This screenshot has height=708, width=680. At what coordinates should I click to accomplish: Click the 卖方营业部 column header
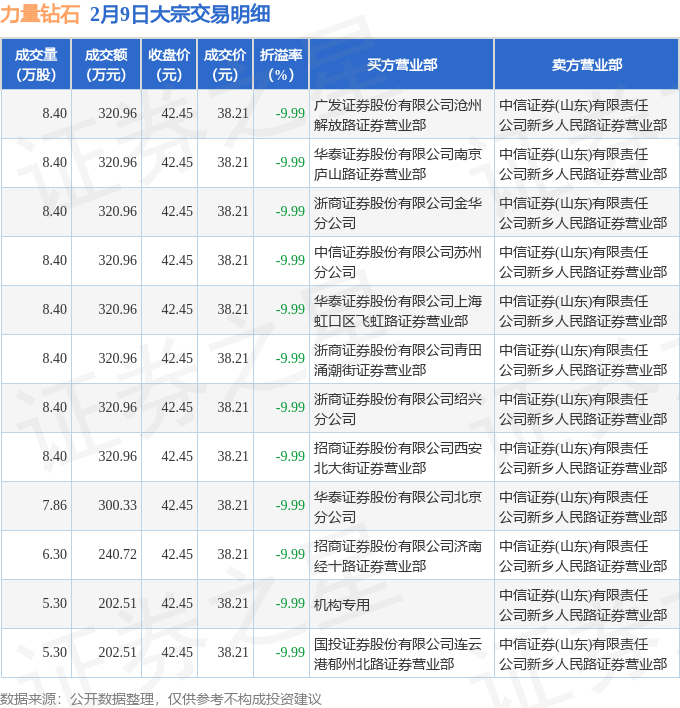pos(587,65)
